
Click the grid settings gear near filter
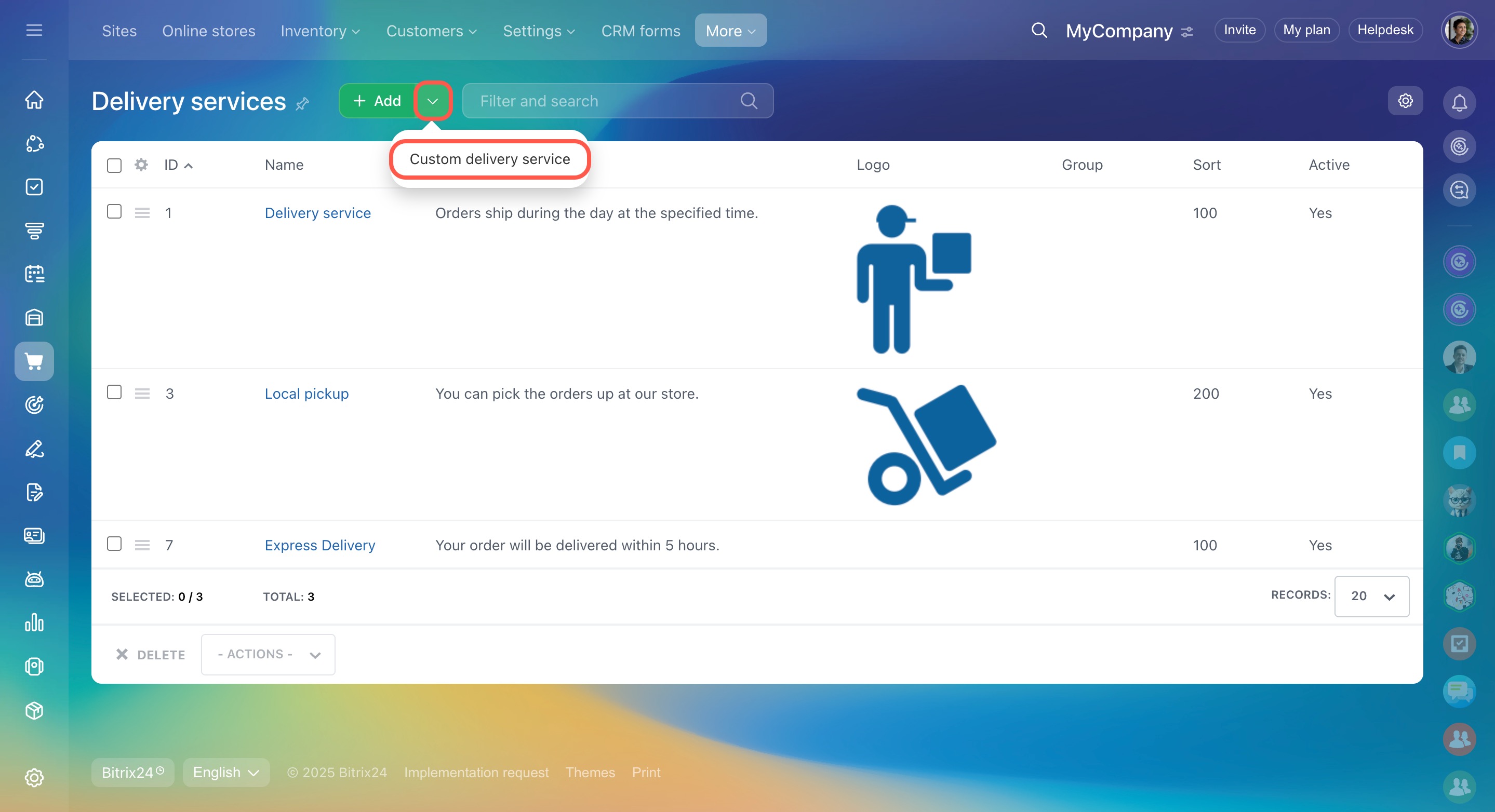1405,101
